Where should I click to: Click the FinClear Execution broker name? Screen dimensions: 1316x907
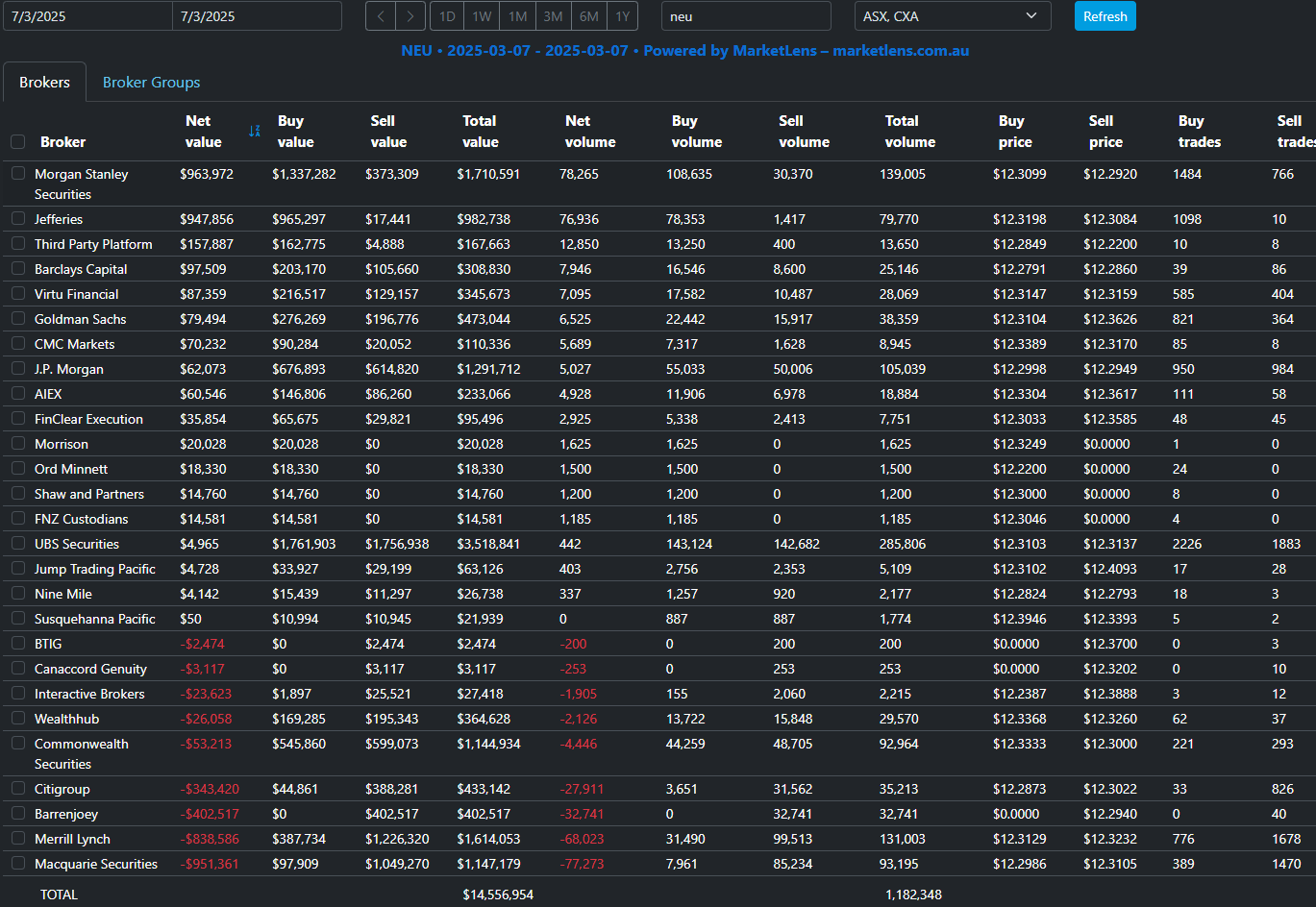(88, 419)
